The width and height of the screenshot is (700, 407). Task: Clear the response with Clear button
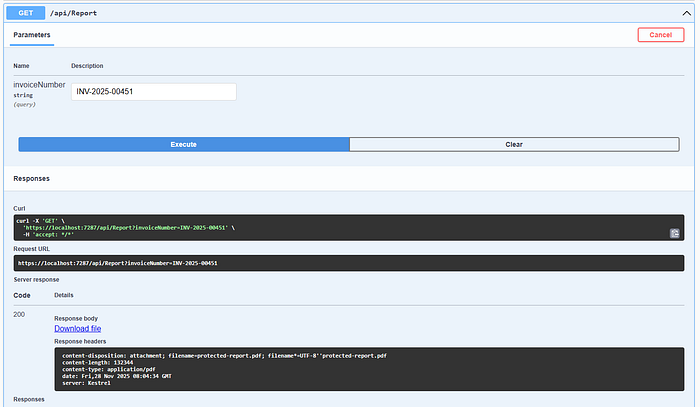point(512,144)
